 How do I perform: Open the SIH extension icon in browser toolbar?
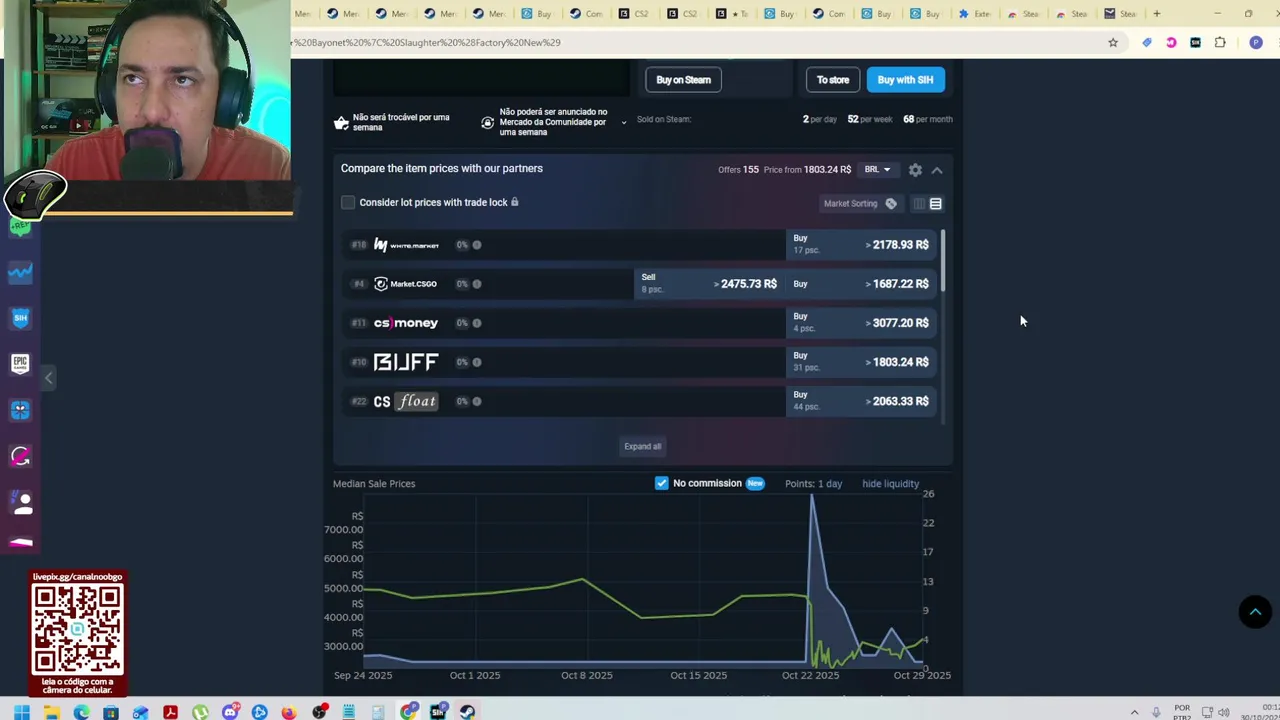click(1195, 43)
